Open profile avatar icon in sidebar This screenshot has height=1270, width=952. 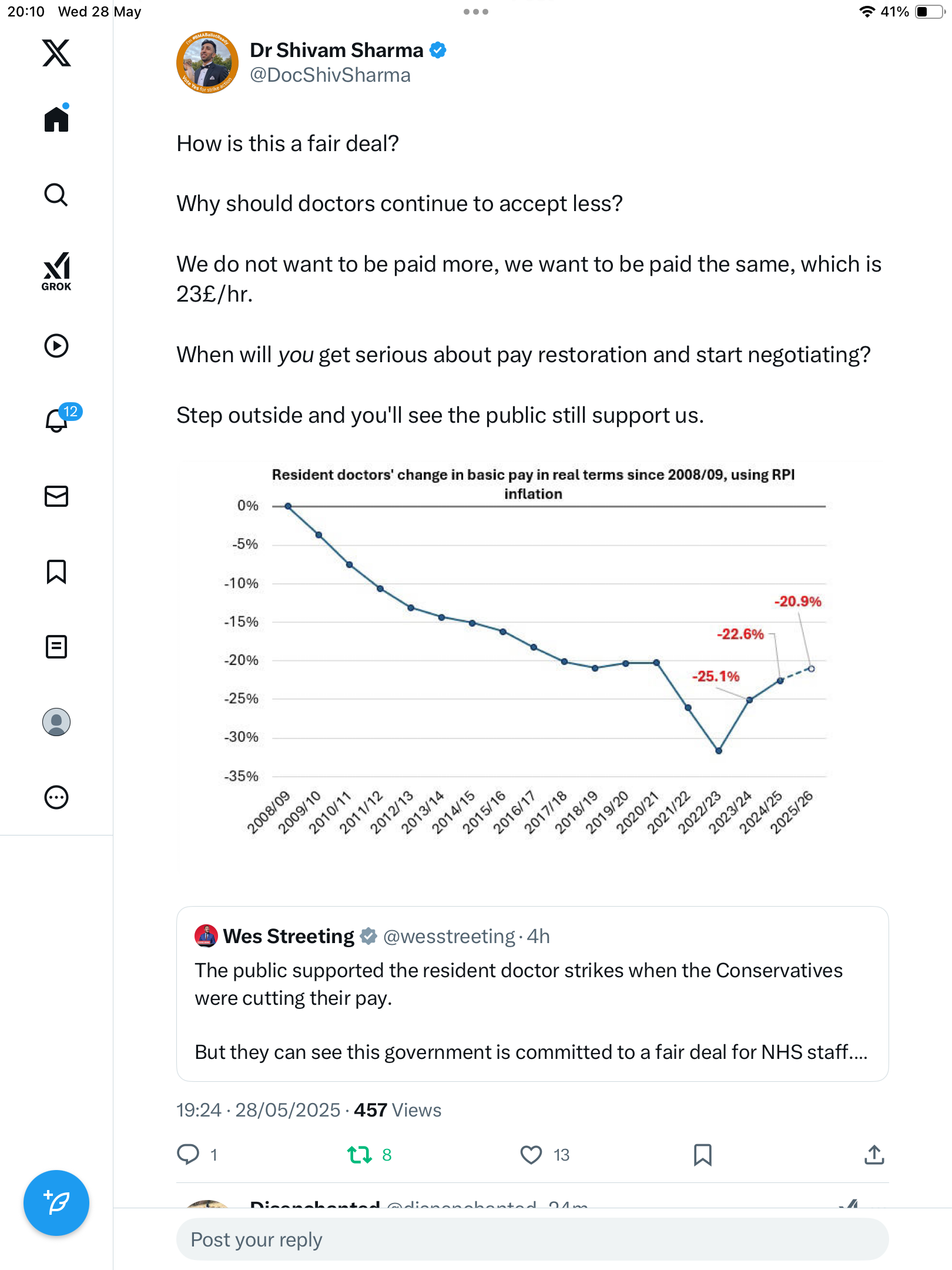[56, 722]
